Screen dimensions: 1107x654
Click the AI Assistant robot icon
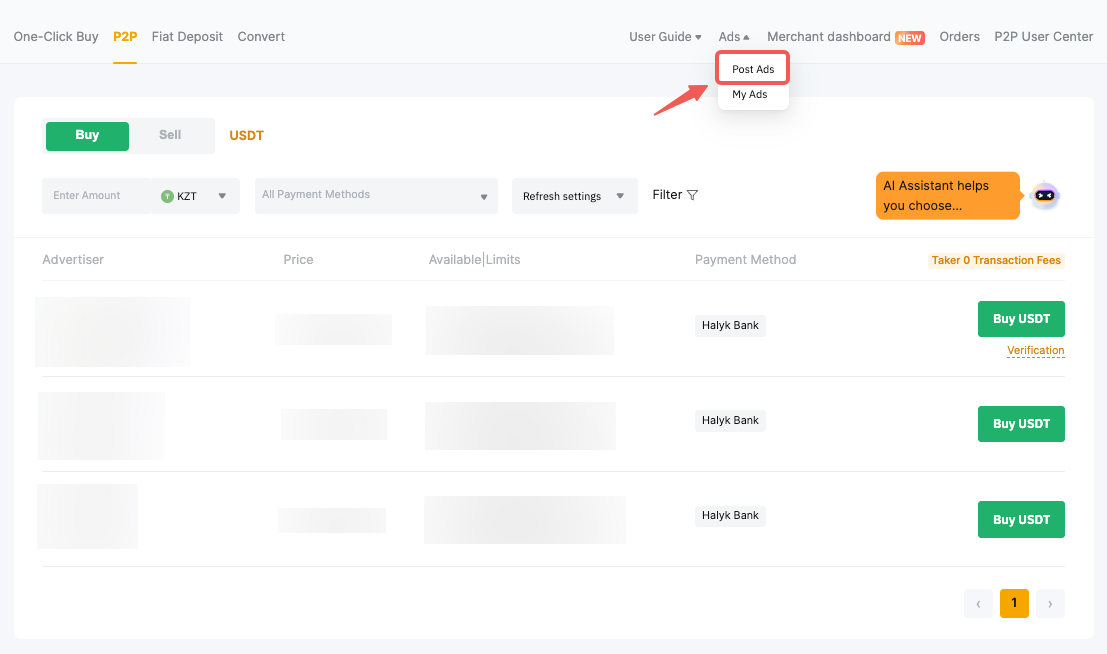(1044, 196)
